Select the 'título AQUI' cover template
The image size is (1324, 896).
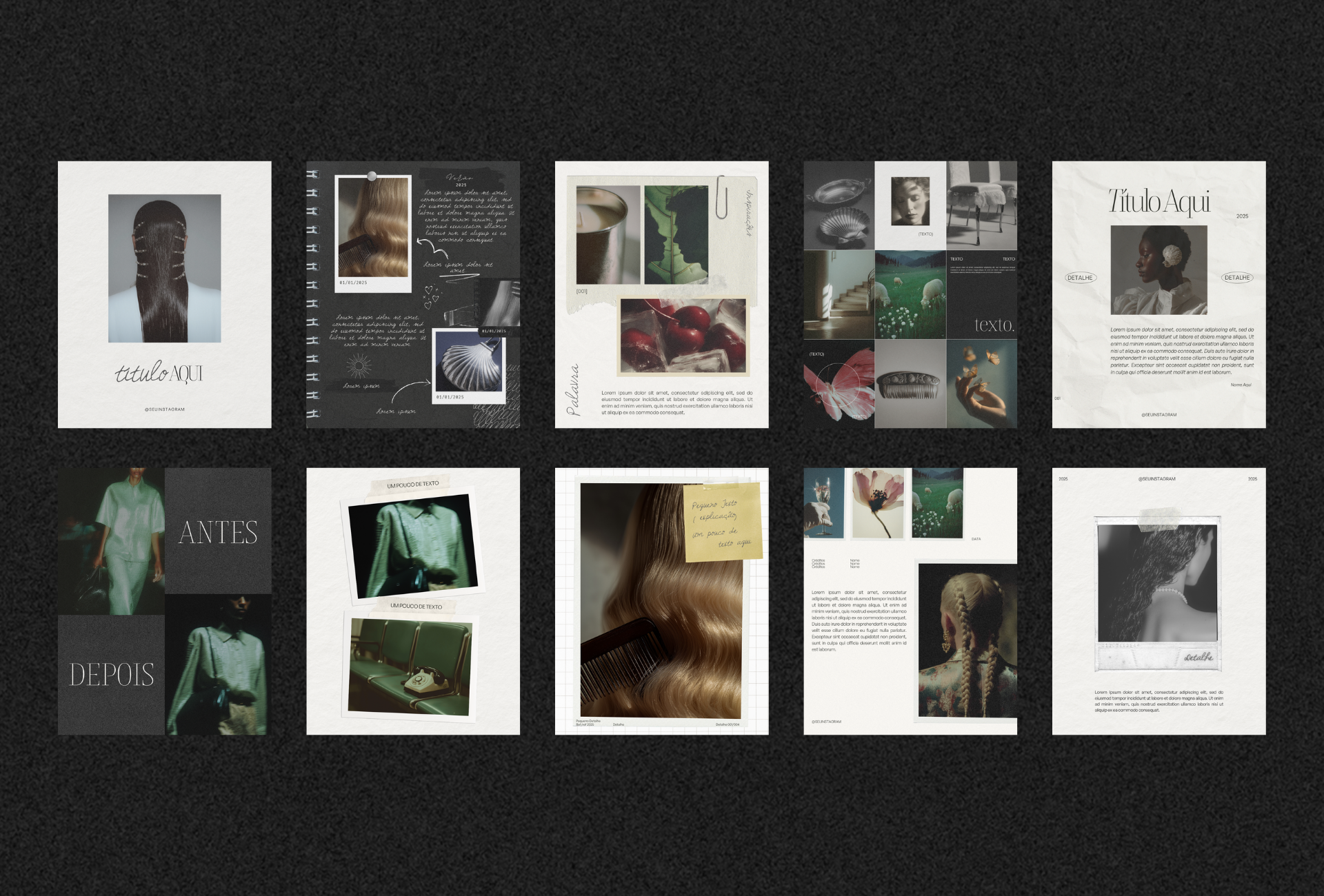pos(164,294)
